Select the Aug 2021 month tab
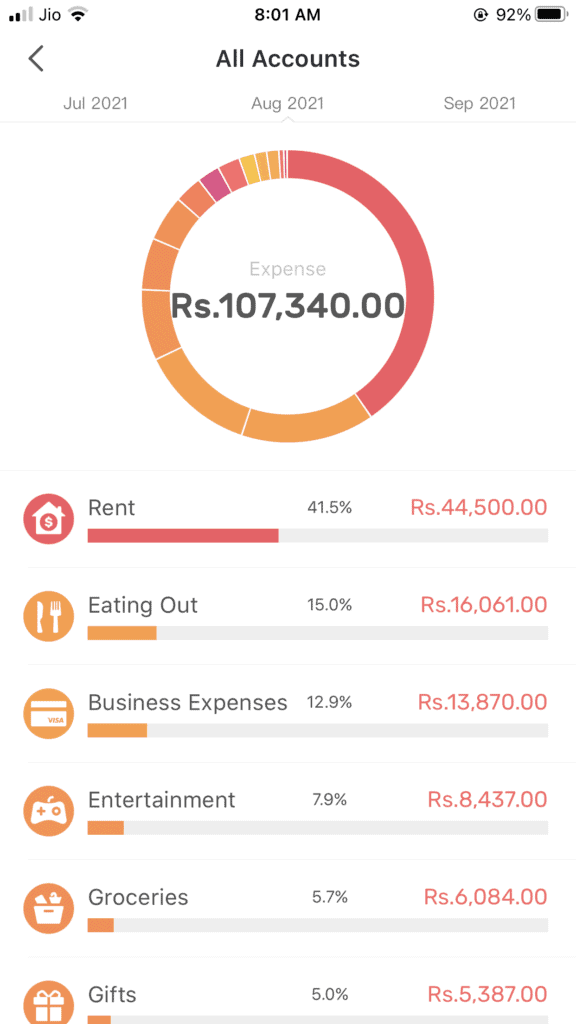The height and width of the screenshot is (1024, 576). (287, 103)
